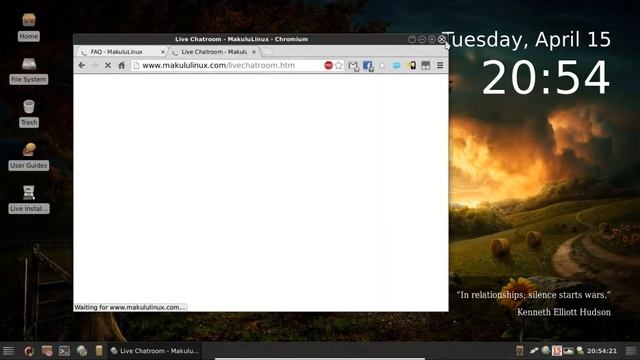
Task: Bookmark this page with the star
Action: click(x=338, y=65)
